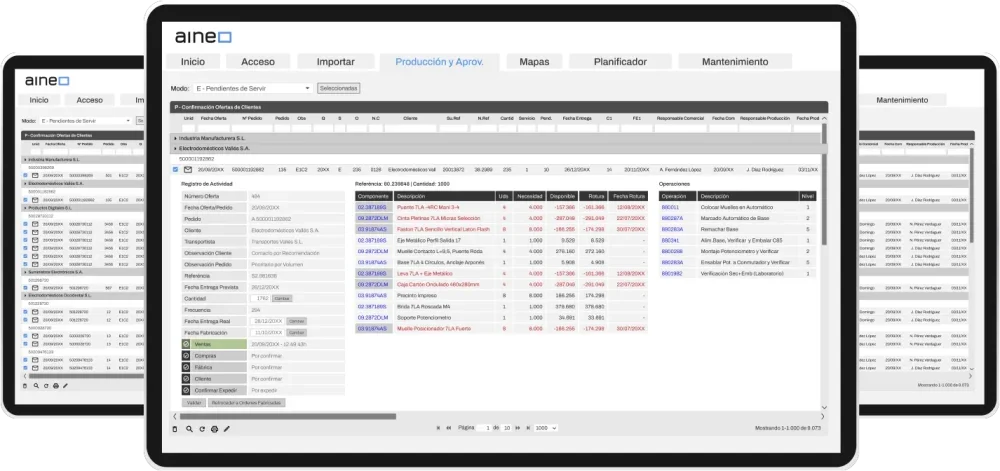Open operation link B80341
Viewport: 1000px width, 471px height.
pos(670,240)
